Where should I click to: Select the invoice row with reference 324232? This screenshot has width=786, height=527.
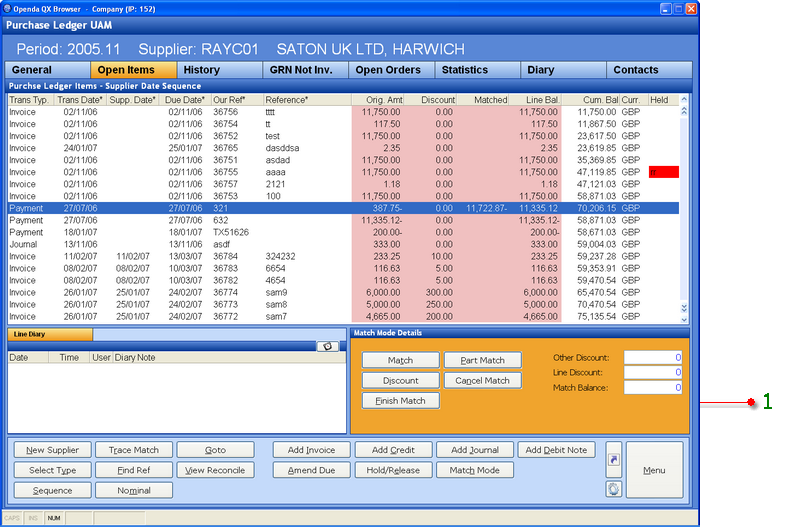(x=343, y=256)
